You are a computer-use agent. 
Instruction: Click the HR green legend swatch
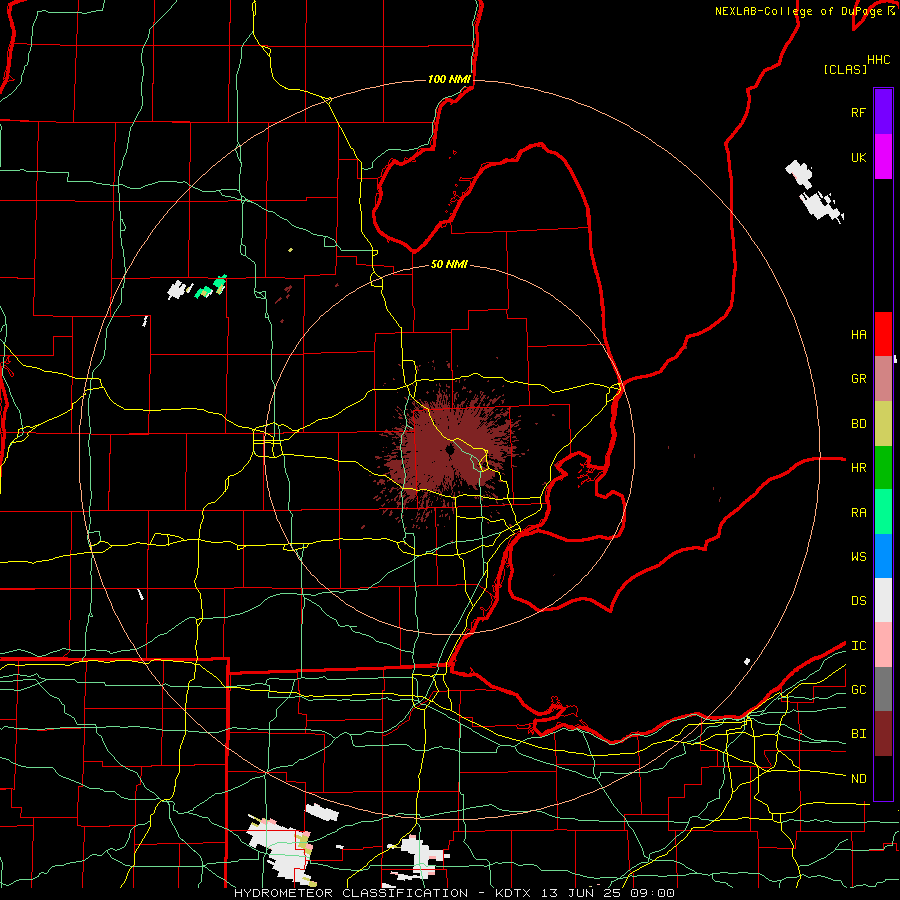[x=883, y=467]
